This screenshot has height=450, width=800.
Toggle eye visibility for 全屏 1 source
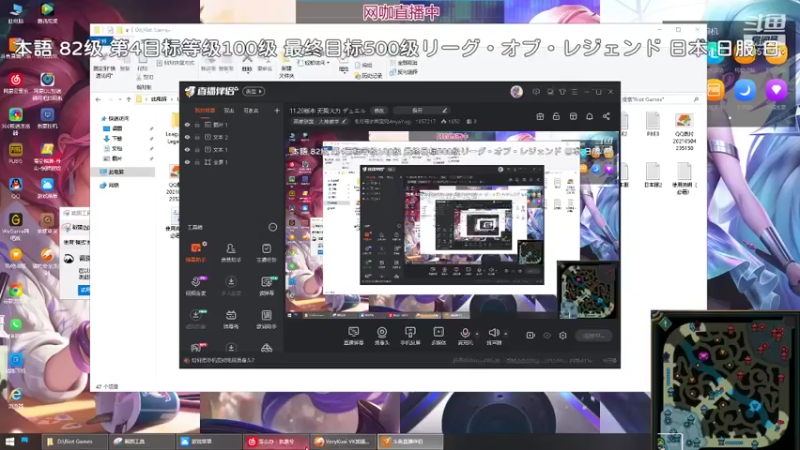click(187, 162)
